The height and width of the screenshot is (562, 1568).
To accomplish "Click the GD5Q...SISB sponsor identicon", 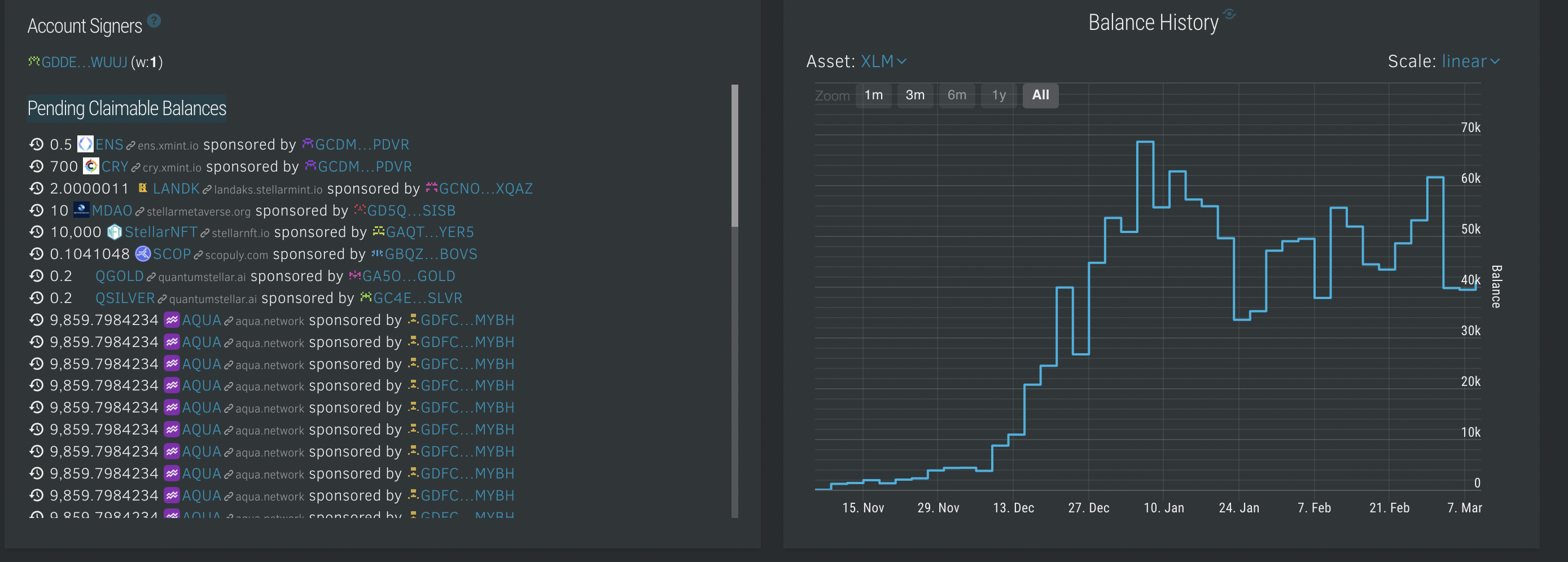I will point(360,209).
